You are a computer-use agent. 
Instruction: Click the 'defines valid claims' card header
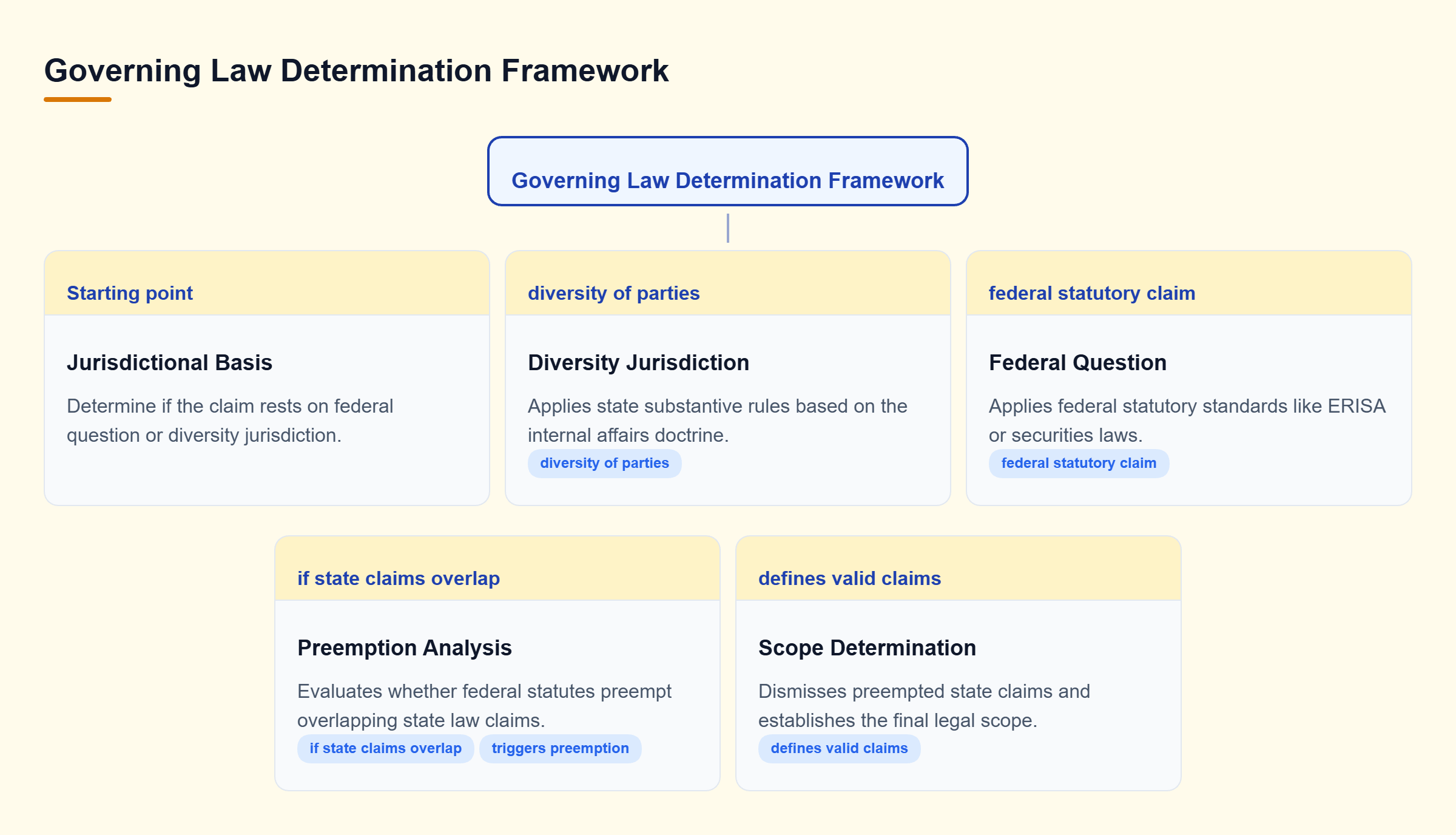tap(959, 569)
